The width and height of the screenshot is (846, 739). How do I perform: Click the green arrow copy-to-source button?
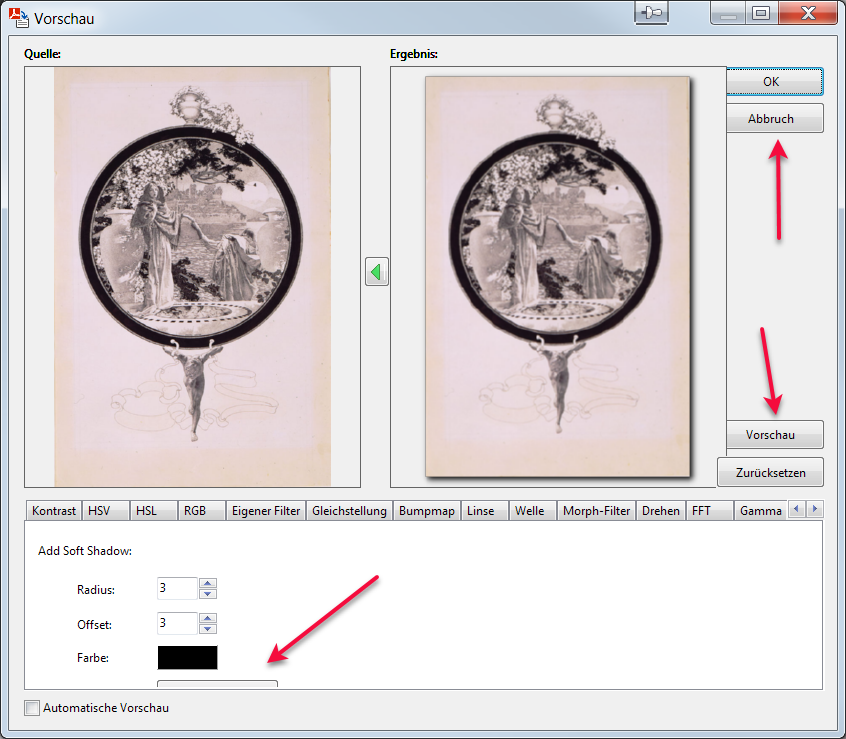point(377,272)
